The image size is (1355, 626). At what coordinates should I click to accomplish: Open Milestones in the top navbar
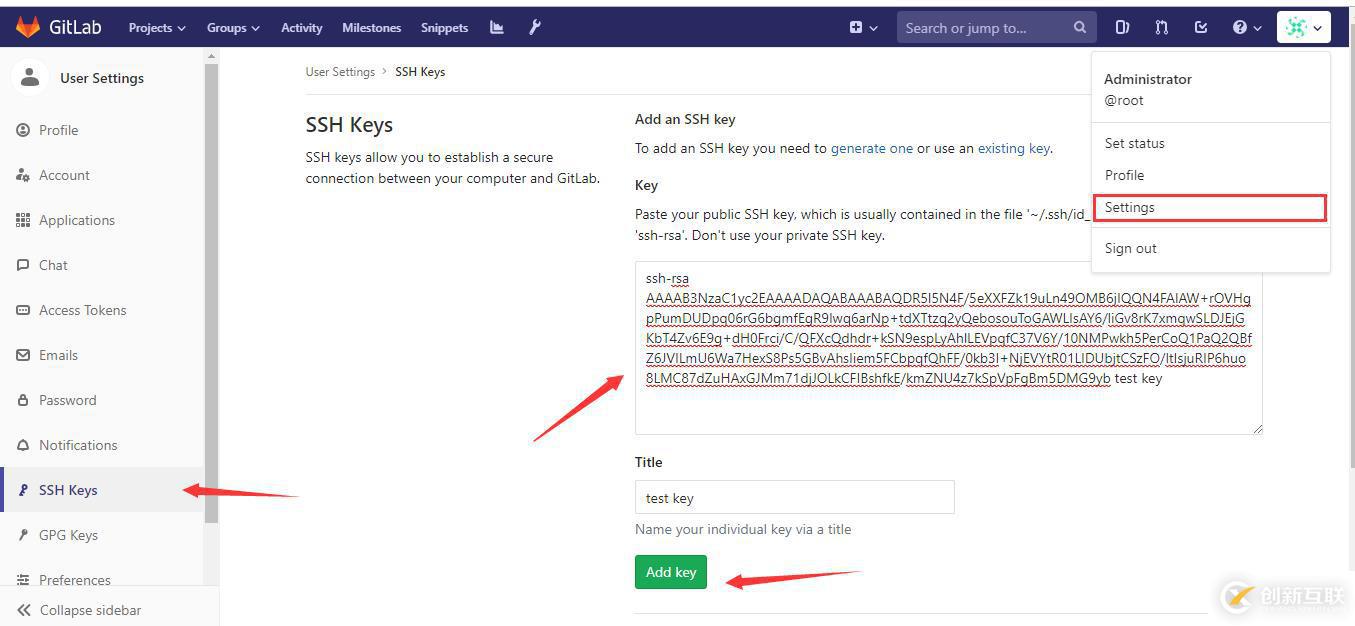tap(371, 28)
